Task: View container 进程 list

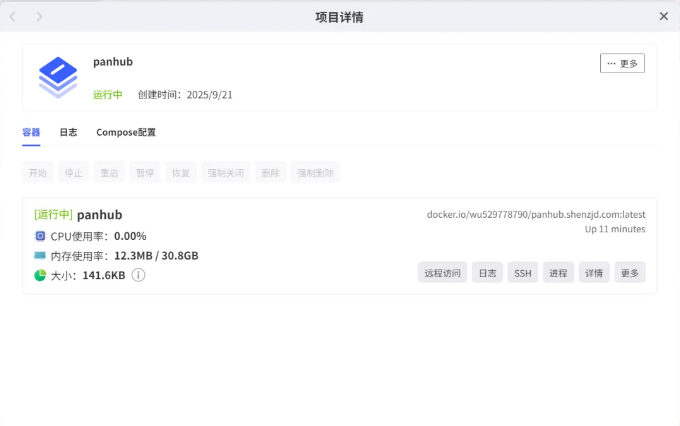Action: [x=559, y=272]
